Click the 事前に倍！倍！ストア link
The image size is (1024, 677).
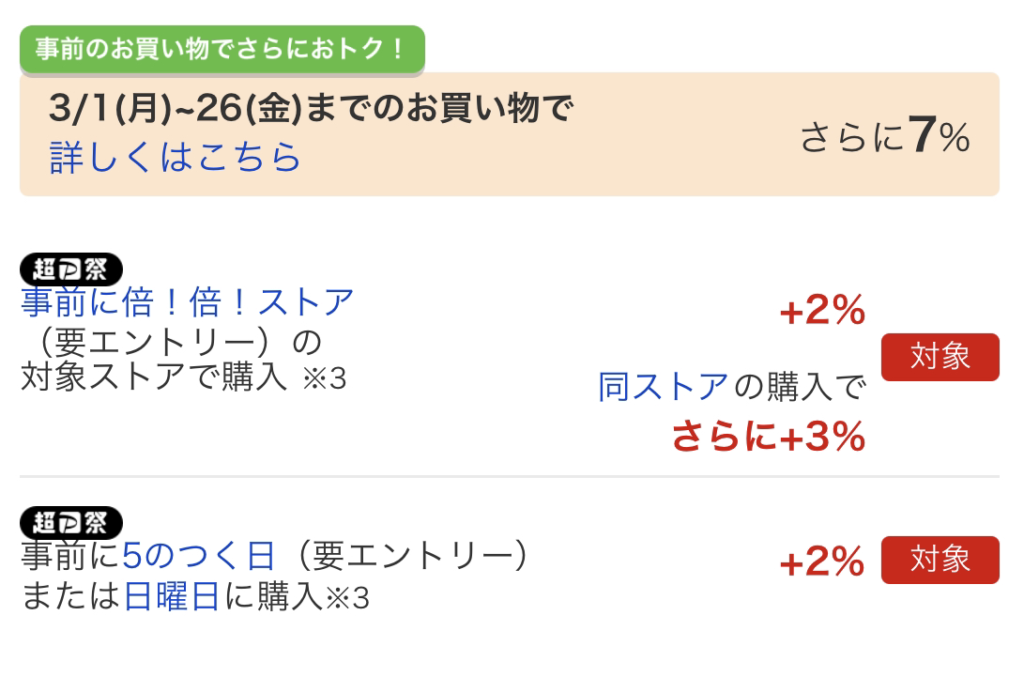click(187, 302)
